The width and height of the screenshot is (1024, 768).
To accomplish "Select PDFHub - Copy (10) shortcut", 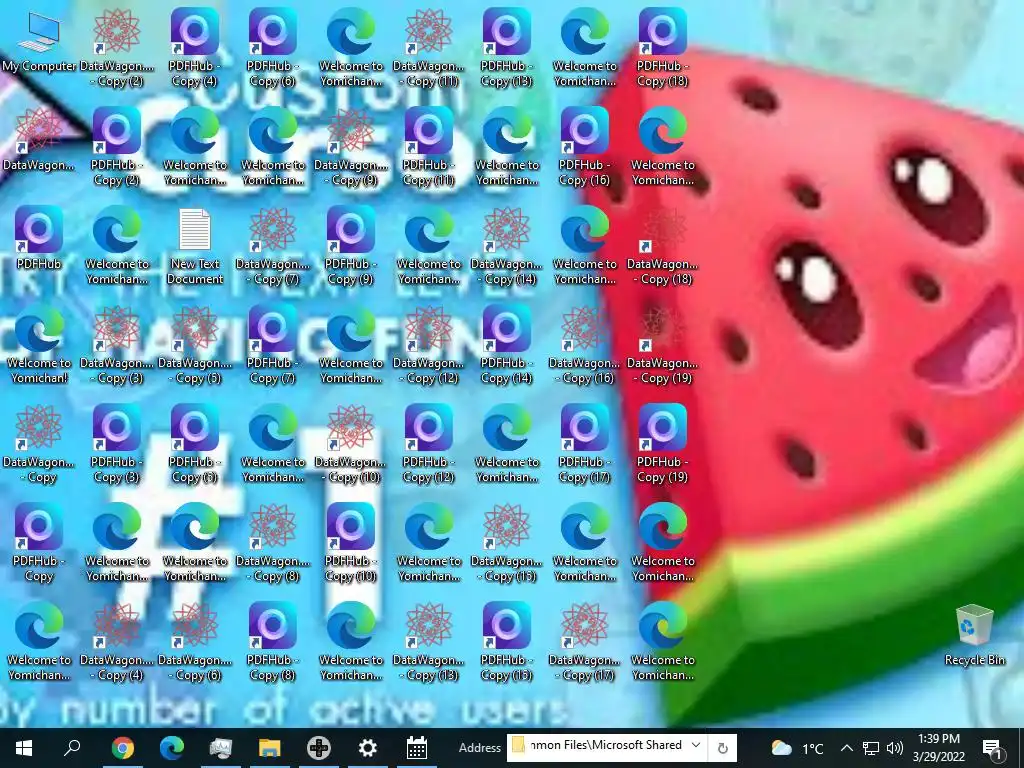I will click(x=351, y=544).
